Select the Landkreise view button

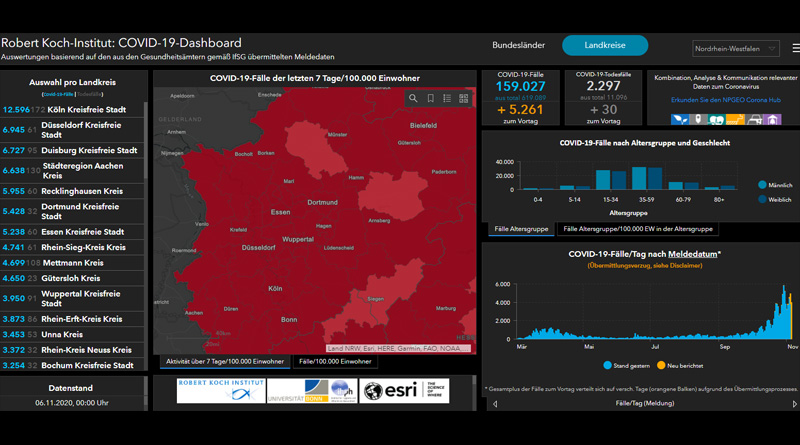(x=605, y=45)
